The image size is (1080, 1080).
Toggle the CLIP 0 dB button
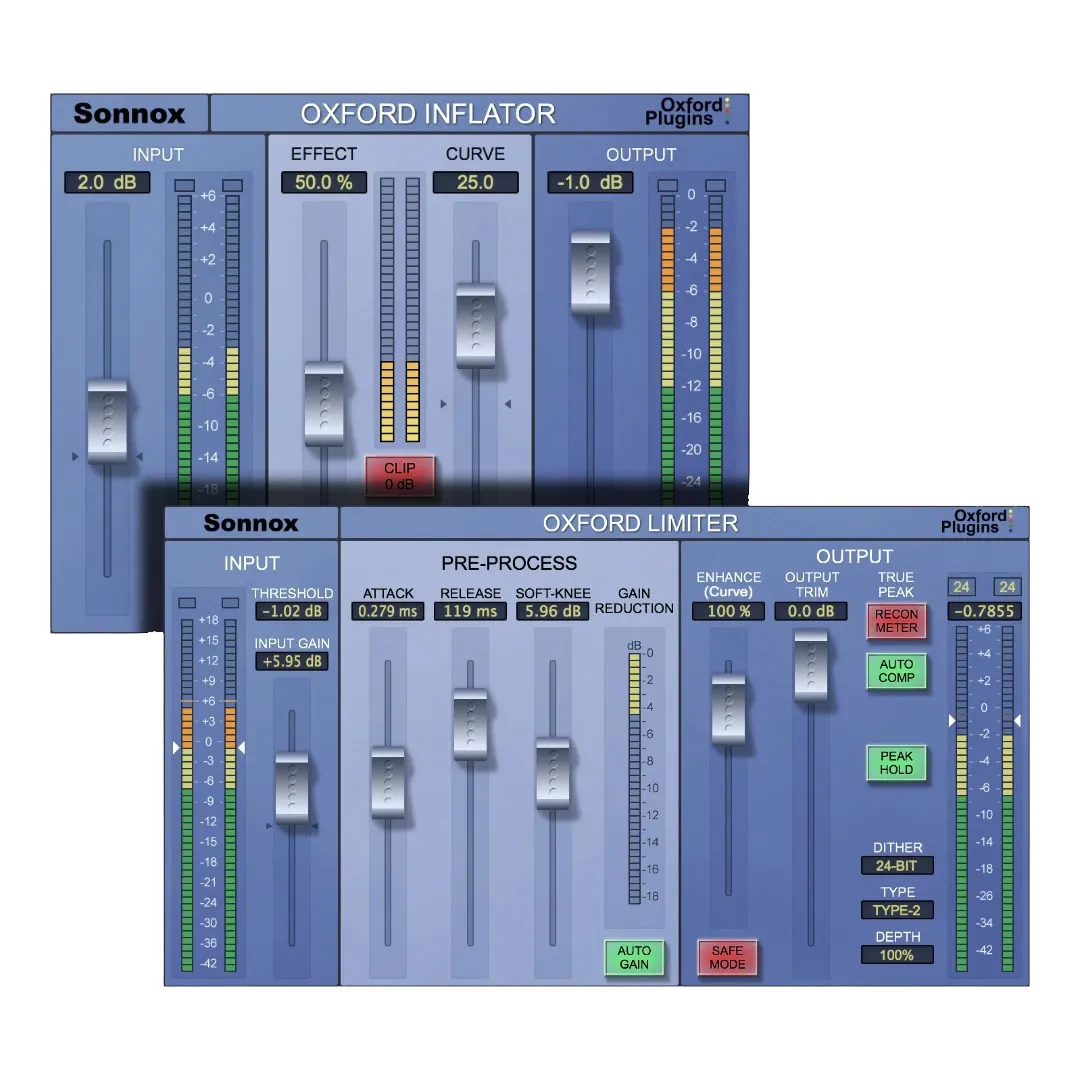click(399, 475)
